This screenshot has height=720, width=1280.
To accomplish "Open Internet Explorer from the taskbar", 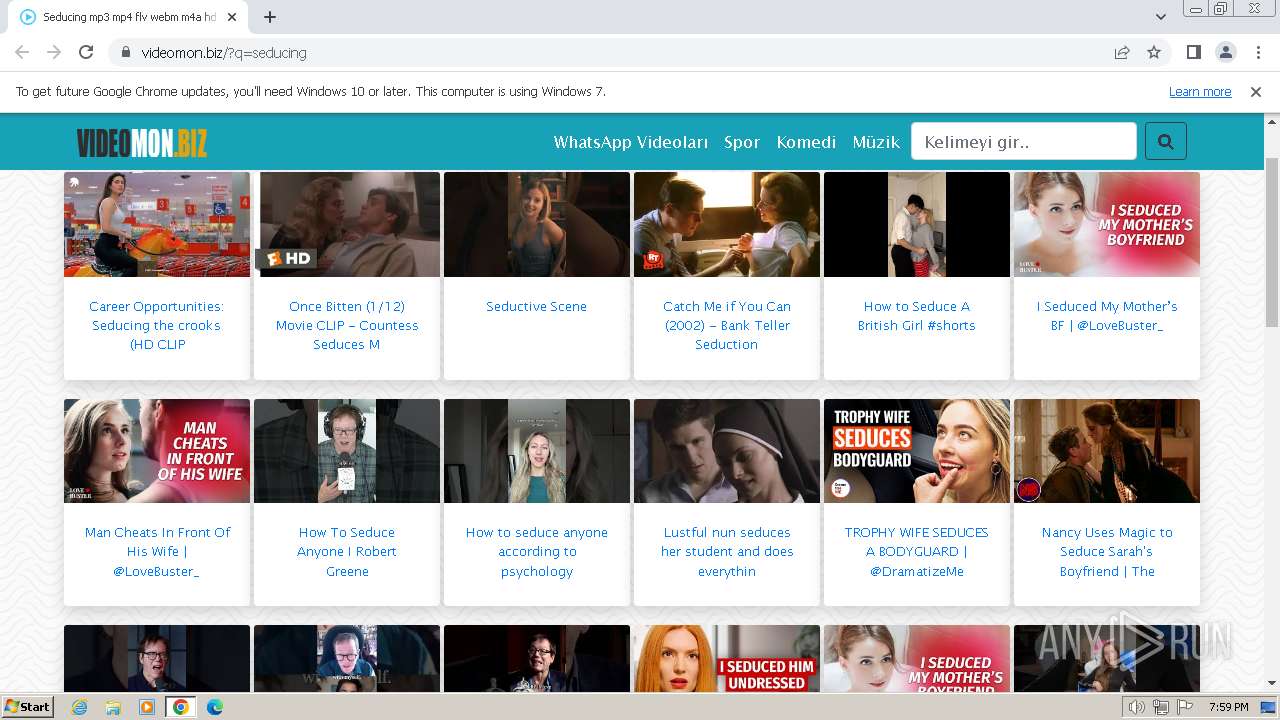I will [x=79, y=707].
